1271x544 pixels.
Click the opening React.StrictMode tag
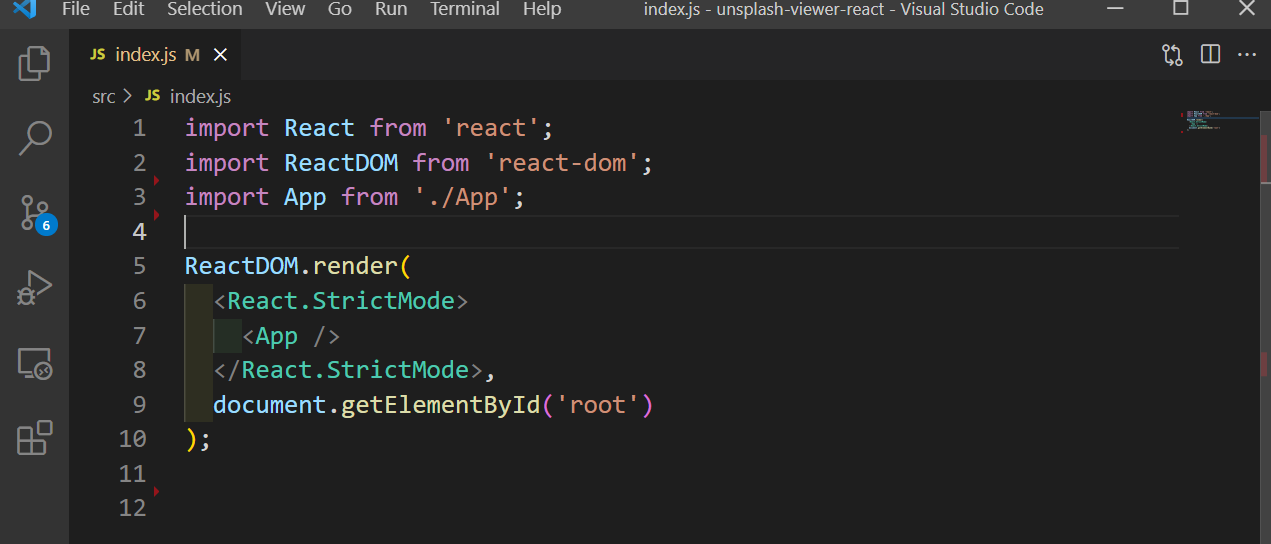pos(341,301)
